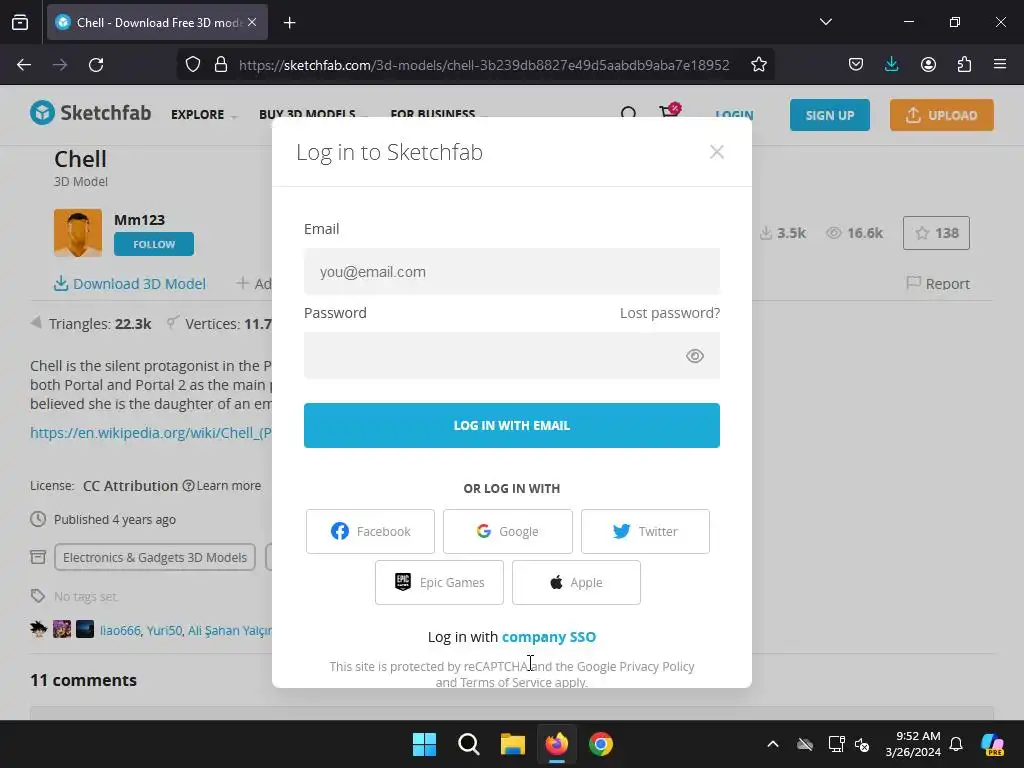Click the Mm123 username
Image resolution: width=1024 pixels, height=768 pixels.
[x=139, y=220]
